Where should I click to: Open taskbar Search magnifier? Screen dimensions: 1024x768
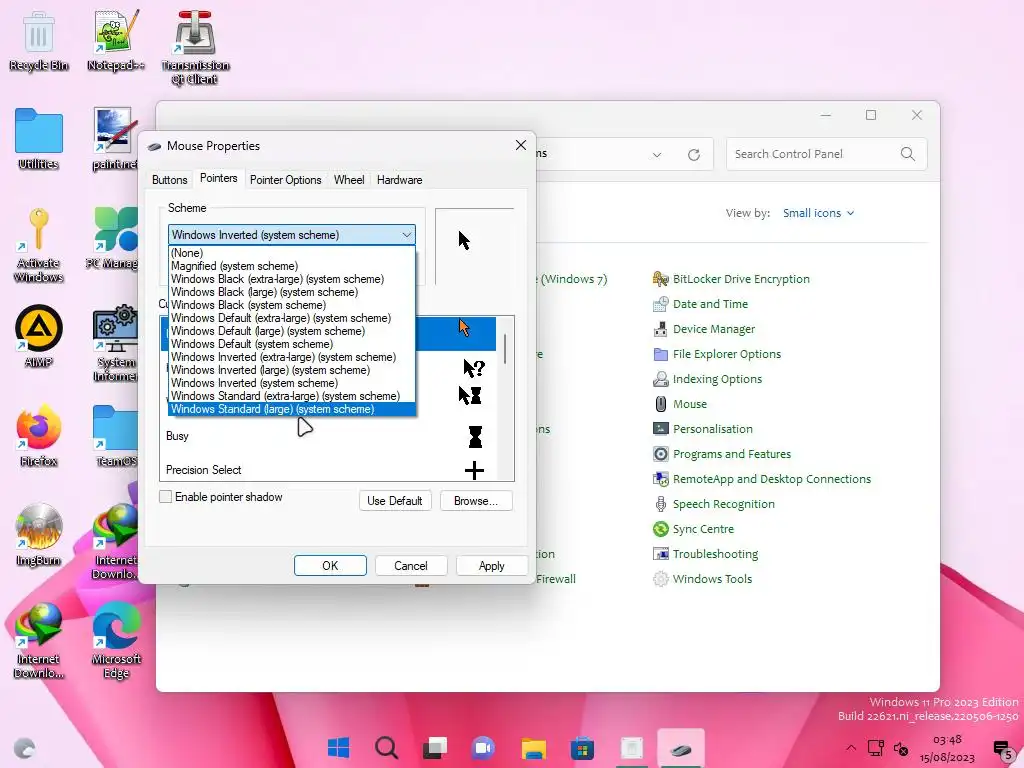pyautogui.click(x=387, y=748)
